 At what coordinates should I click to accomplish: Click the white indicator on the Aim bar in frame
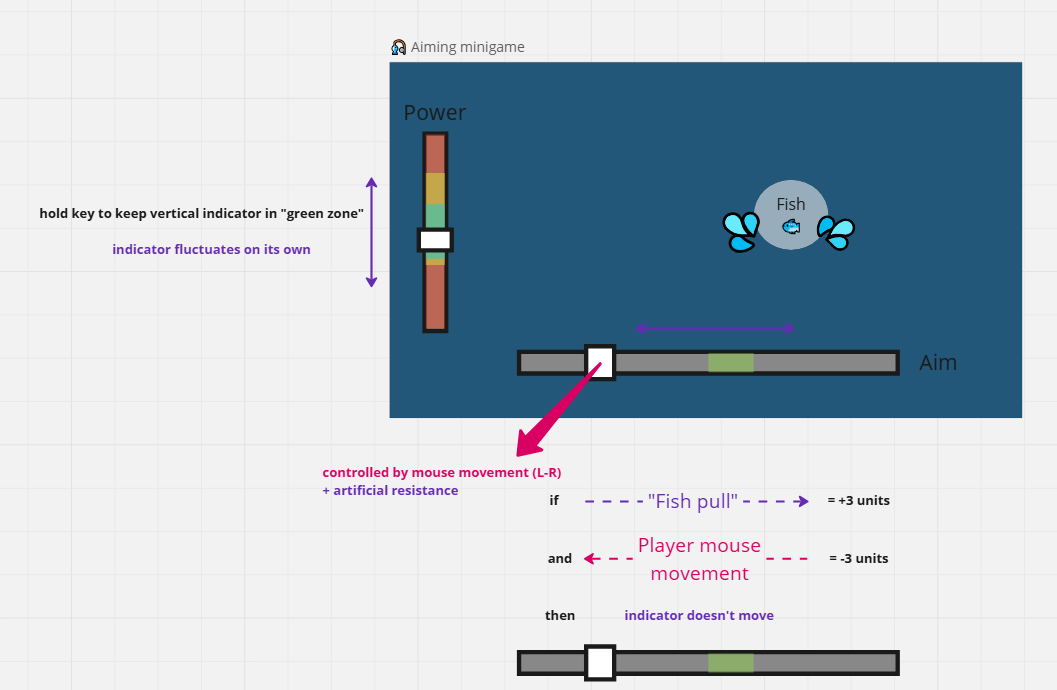599,363
